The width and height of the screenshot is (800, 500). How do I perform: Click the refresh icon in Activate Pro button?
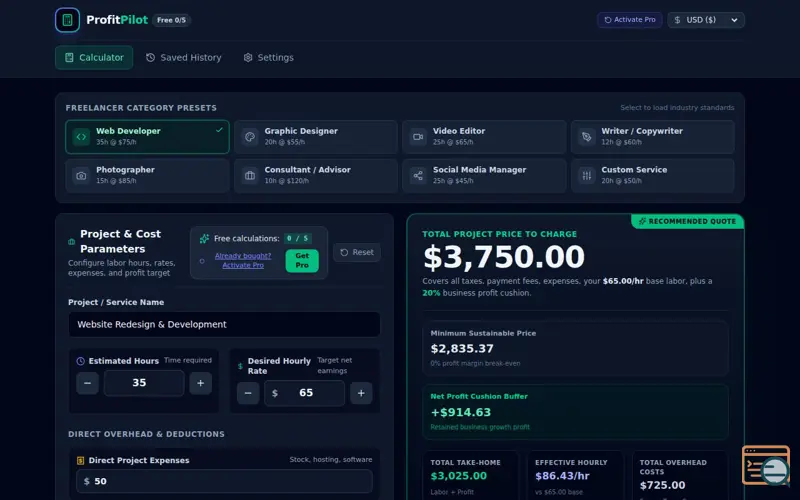[x=608, y=20]
